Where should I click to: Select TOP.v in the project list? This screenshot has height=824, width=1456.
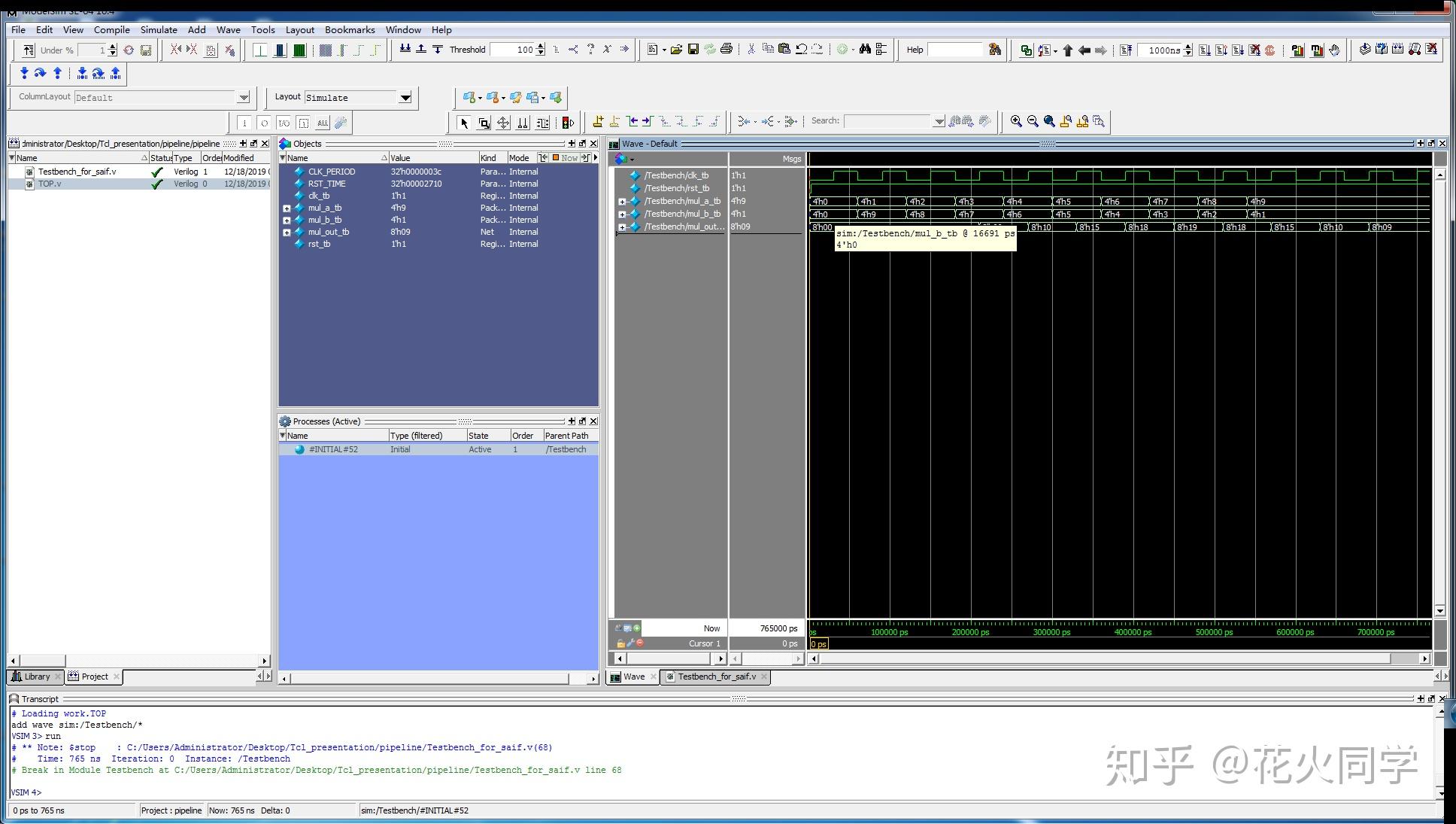point(50,184)
